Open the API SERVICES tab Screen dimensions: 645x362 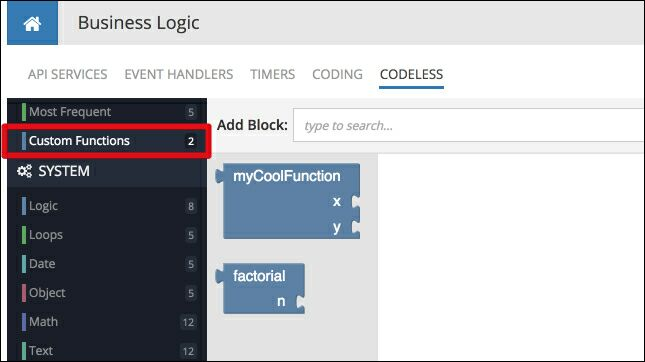tap(67, 74)
